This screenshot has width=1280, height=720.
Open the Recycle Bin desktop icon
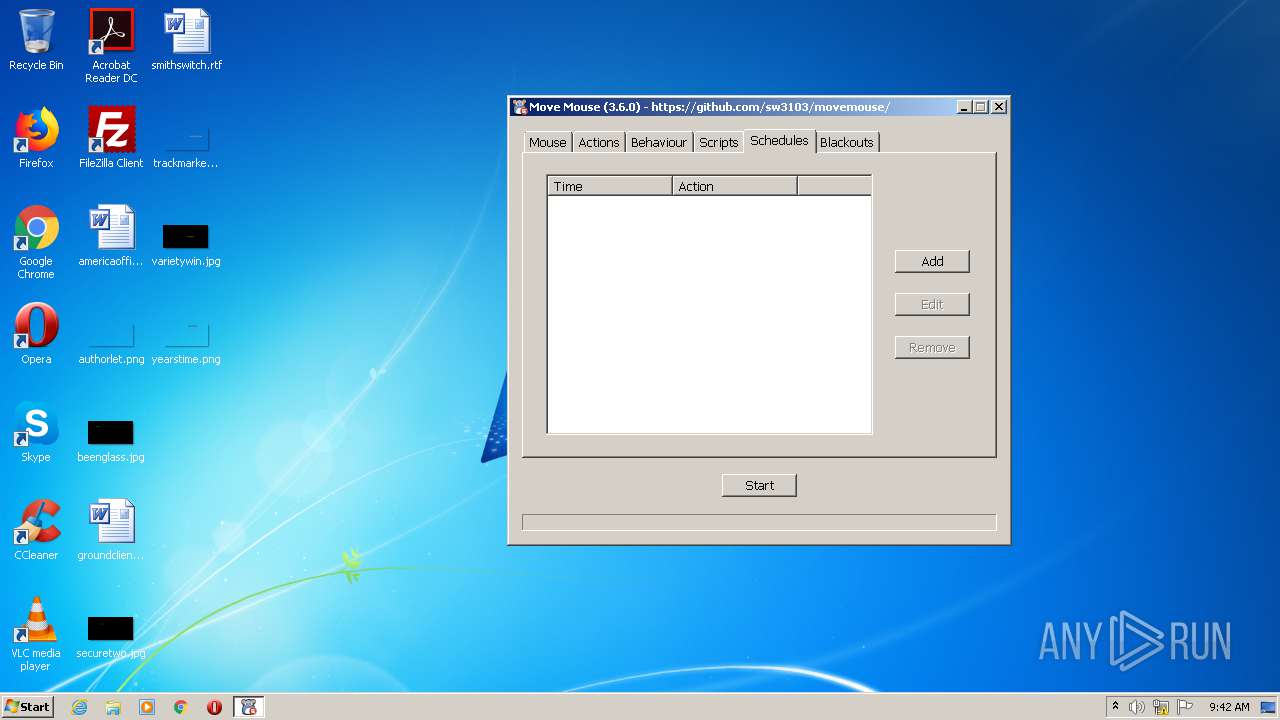tap(36, 40)
